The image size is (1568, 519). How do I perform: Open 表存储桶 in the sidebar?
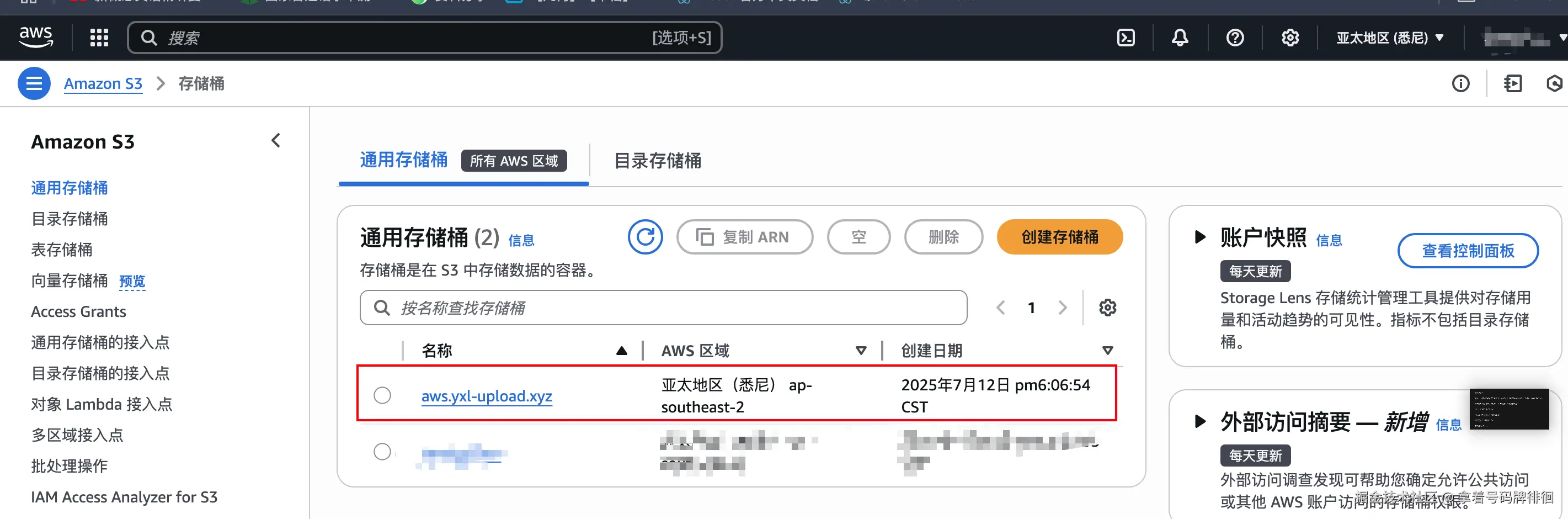tap(61, 250)
